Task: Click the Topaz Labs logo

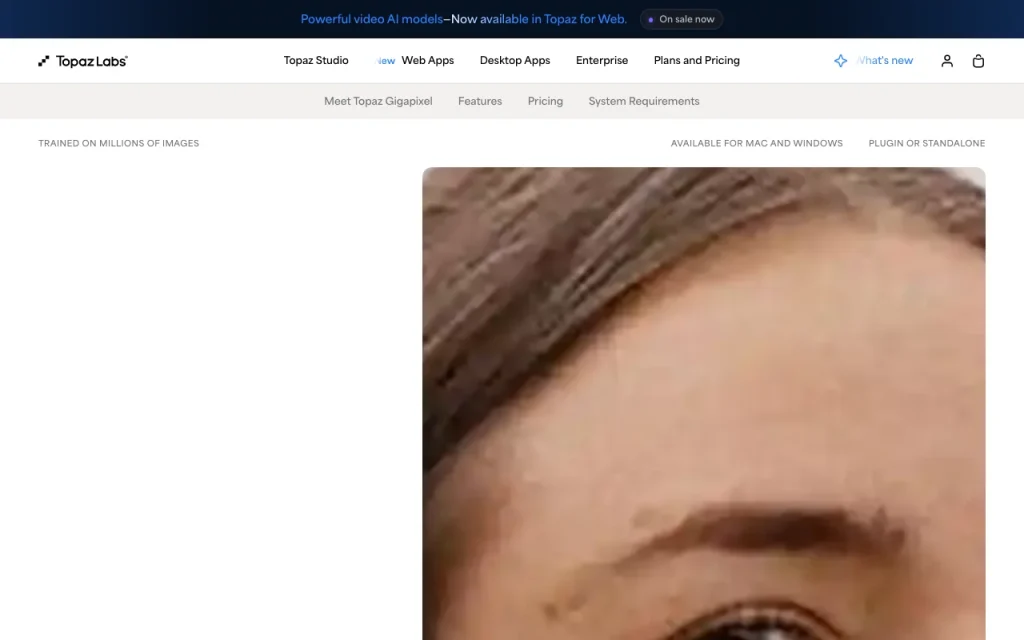Action: (83, 61)
